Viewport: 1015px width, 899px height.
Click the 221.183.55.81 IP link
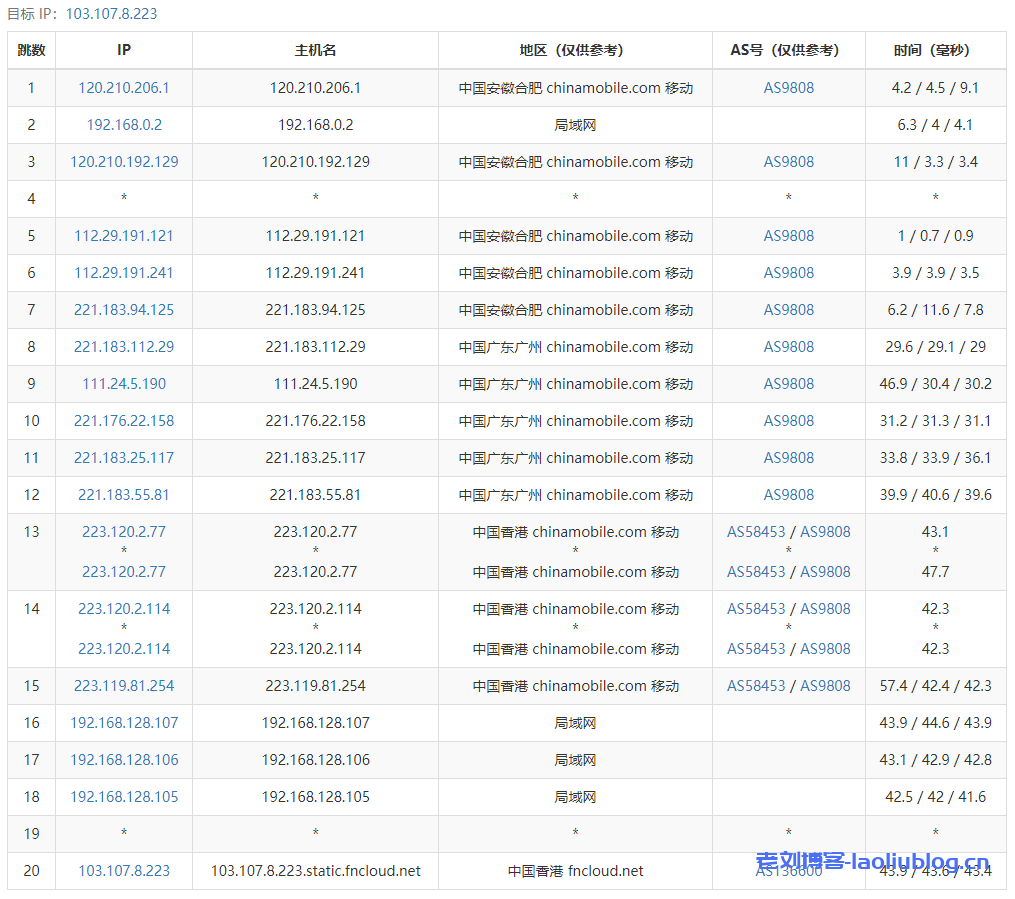[124, 495]
